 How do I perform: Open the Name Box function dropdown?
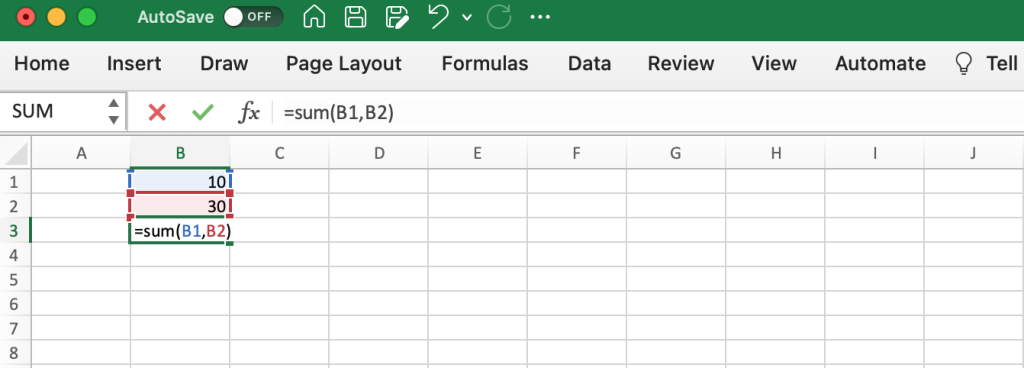(x=114, y=112)
